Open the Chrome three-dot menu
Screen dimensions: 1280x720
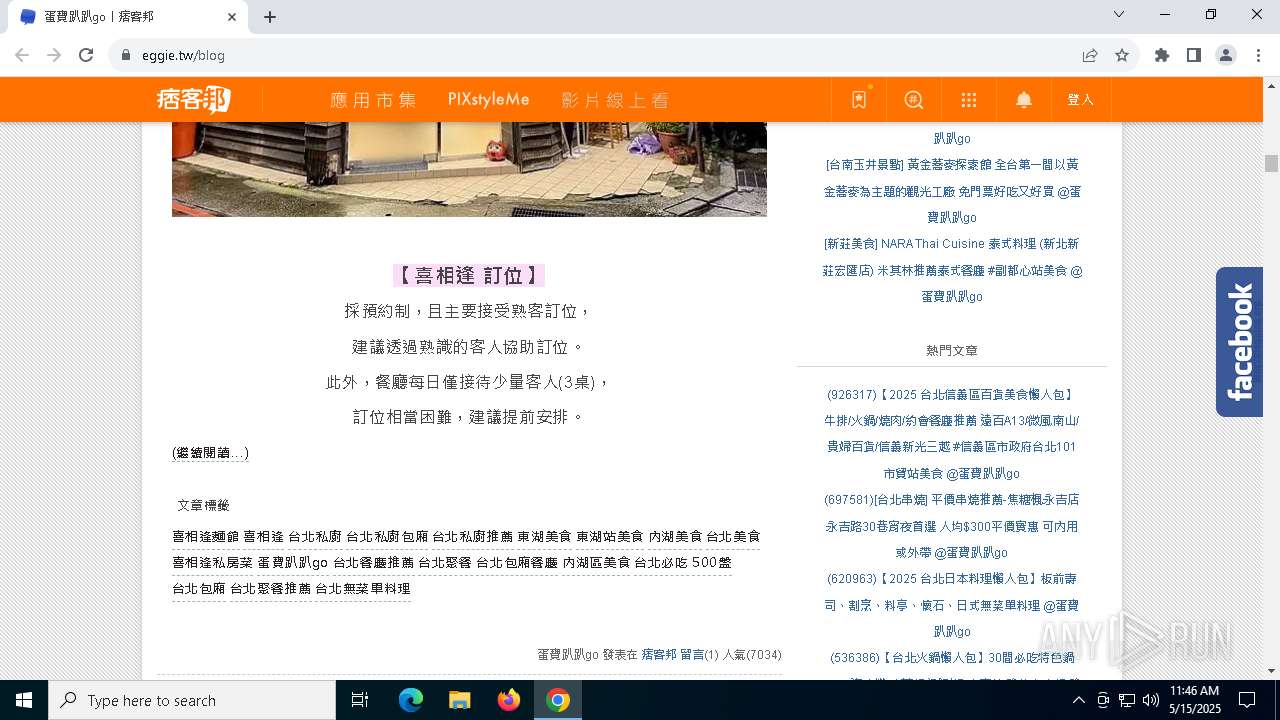point(1258,56)
